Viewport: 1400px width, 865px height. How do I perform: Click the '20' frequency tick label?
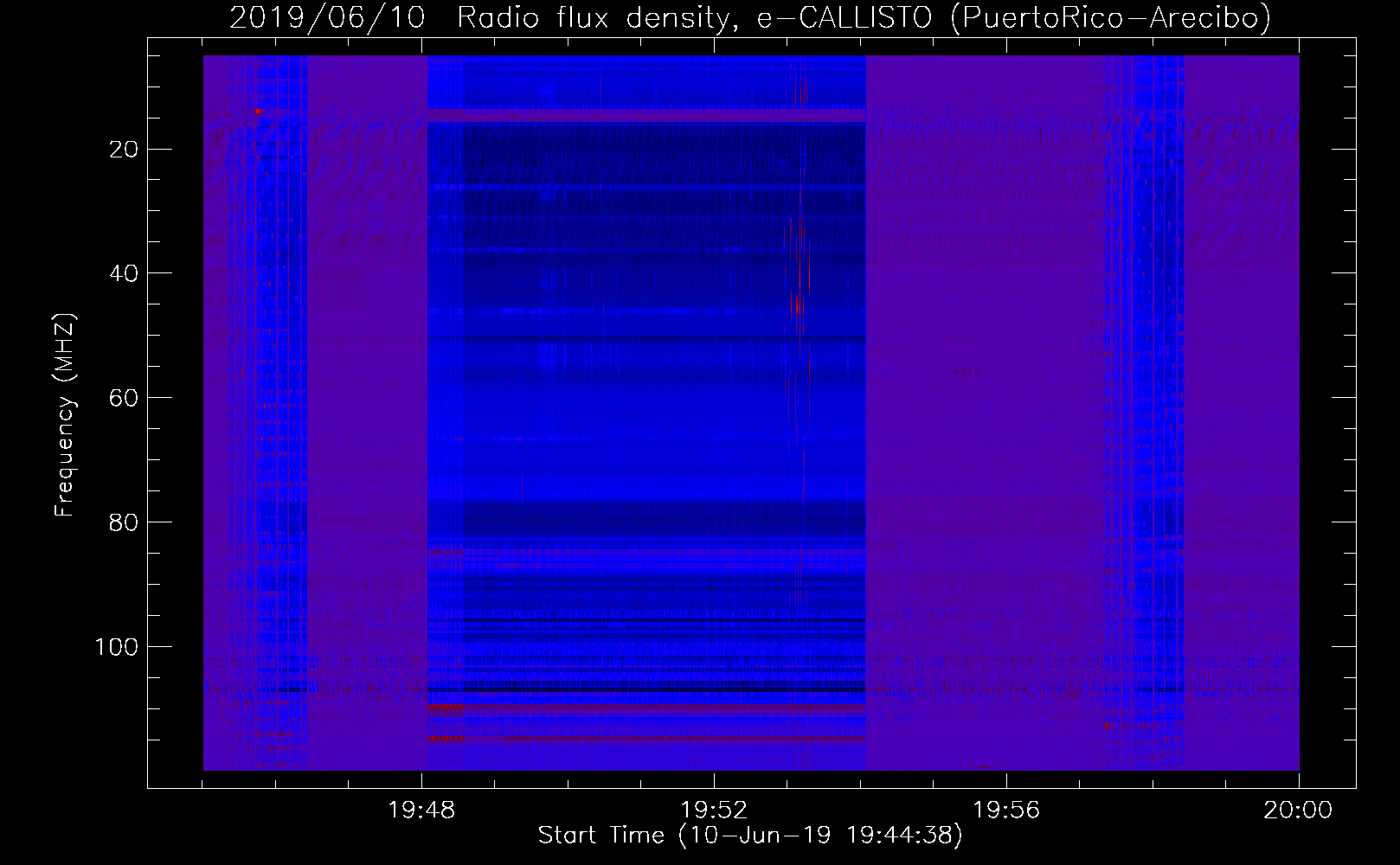125,150
